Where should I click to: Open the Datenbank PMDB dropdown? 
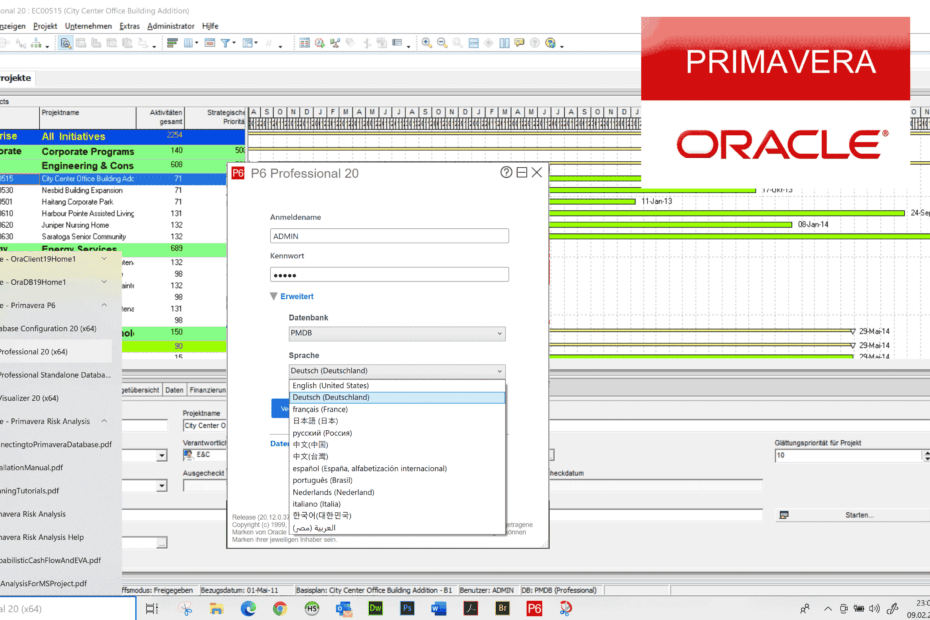[397, 333]
